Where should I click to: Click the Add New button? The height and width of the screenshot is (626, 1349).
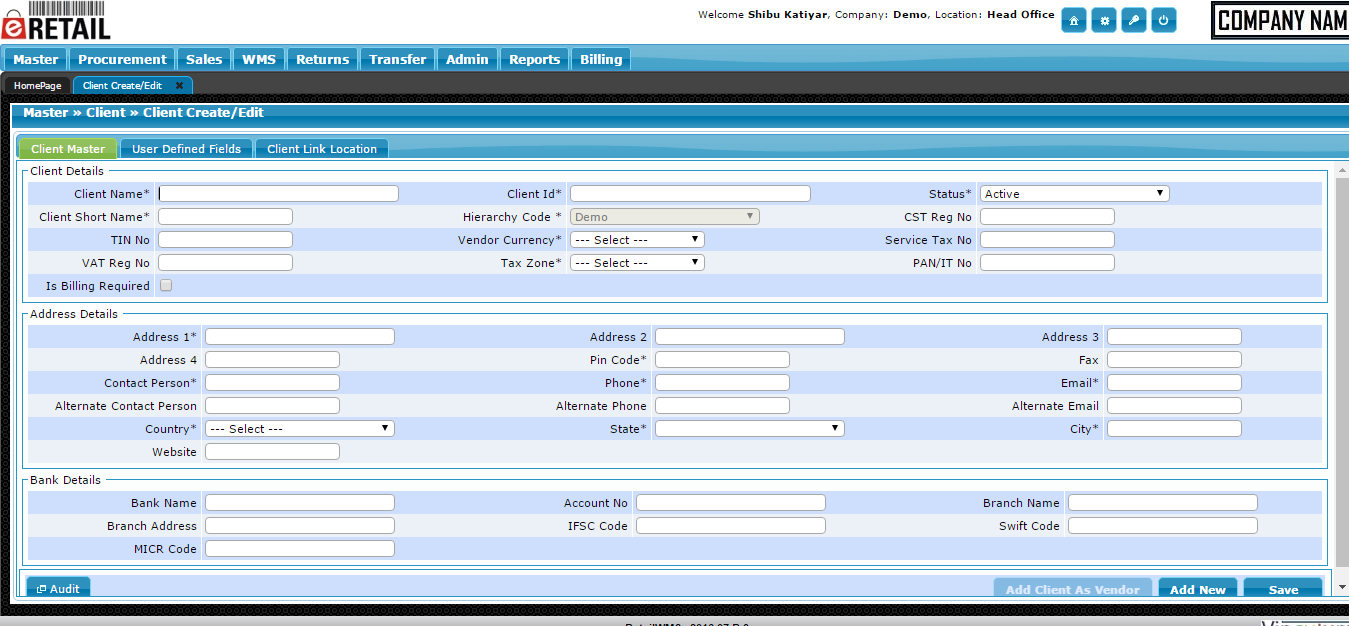click(1198, 589)
